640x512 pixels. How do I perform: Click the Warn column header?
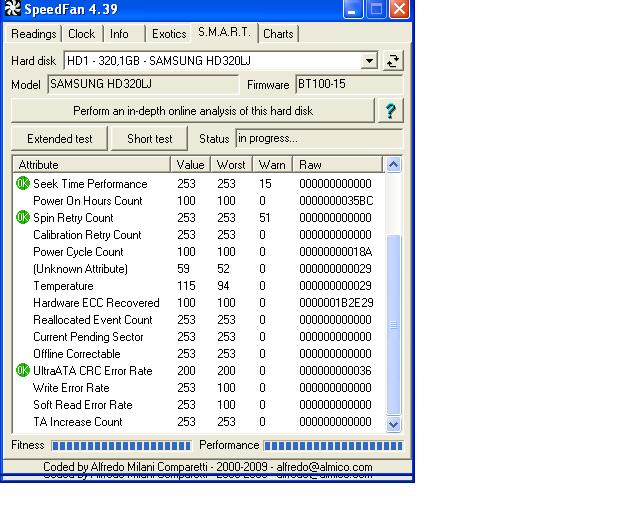click(272, 165)
